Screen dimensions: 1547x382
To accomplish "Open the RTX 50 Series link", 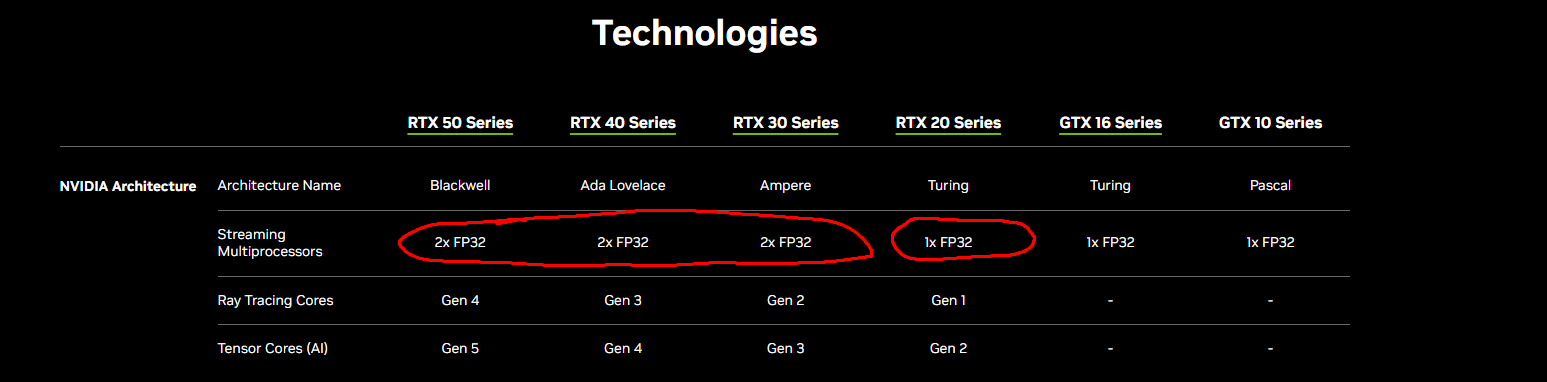I will click(460, 123).
